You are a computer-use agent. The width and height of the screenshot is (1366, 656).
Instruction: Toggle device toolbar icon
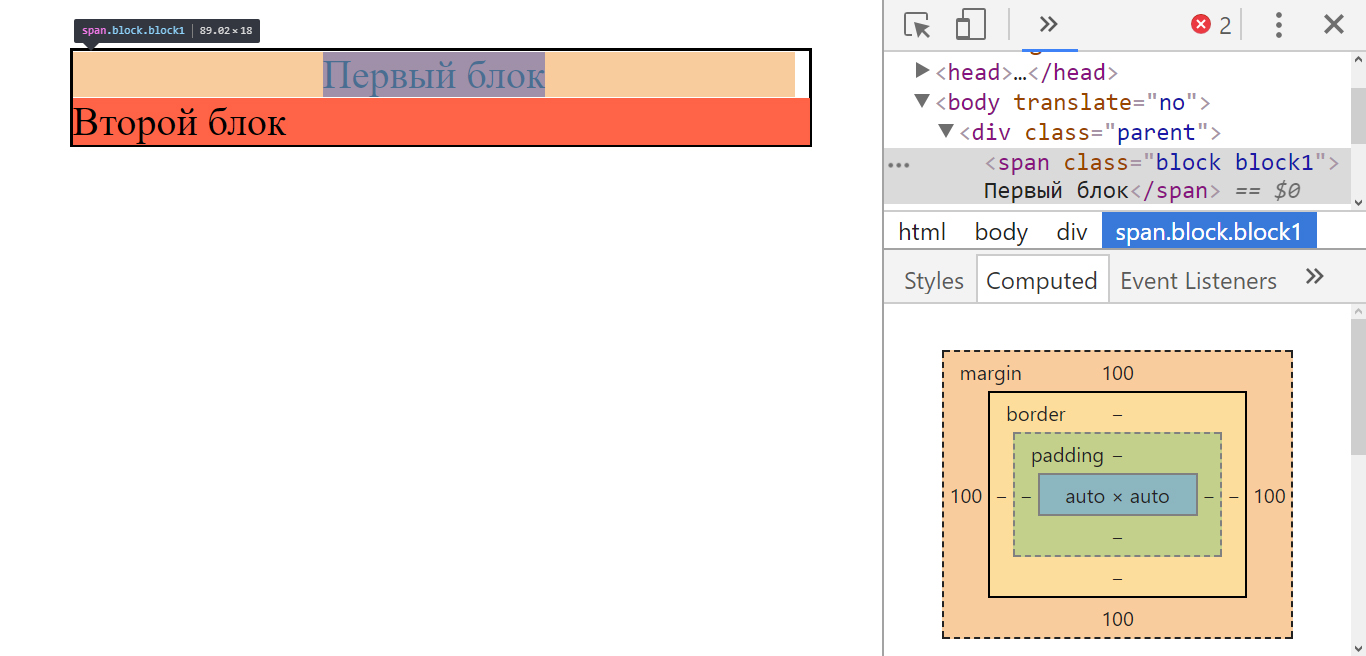pyautogui.click(x=970, y=25)
